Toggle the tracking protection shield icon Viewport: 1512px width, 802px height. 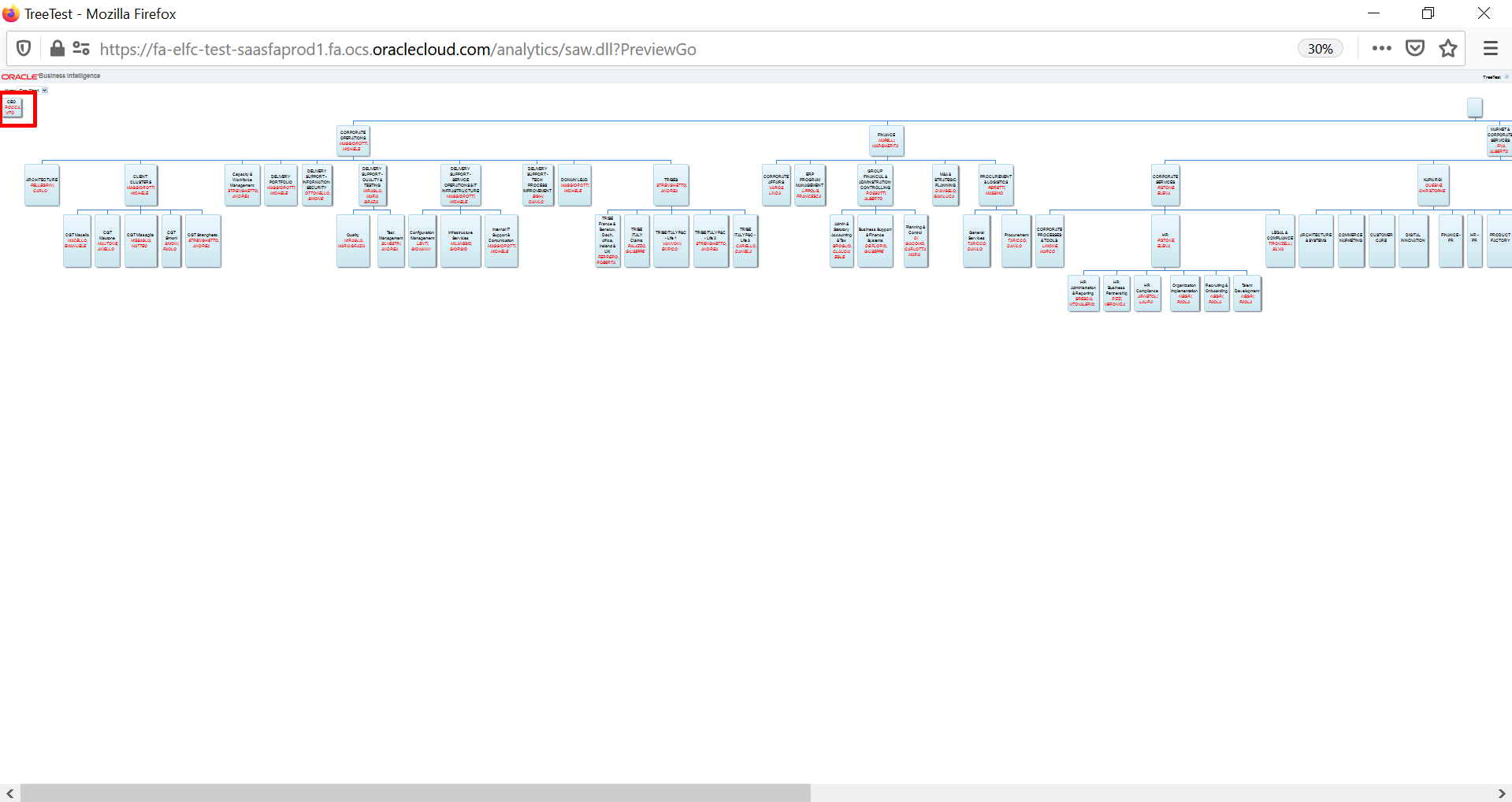coord(24,48)
